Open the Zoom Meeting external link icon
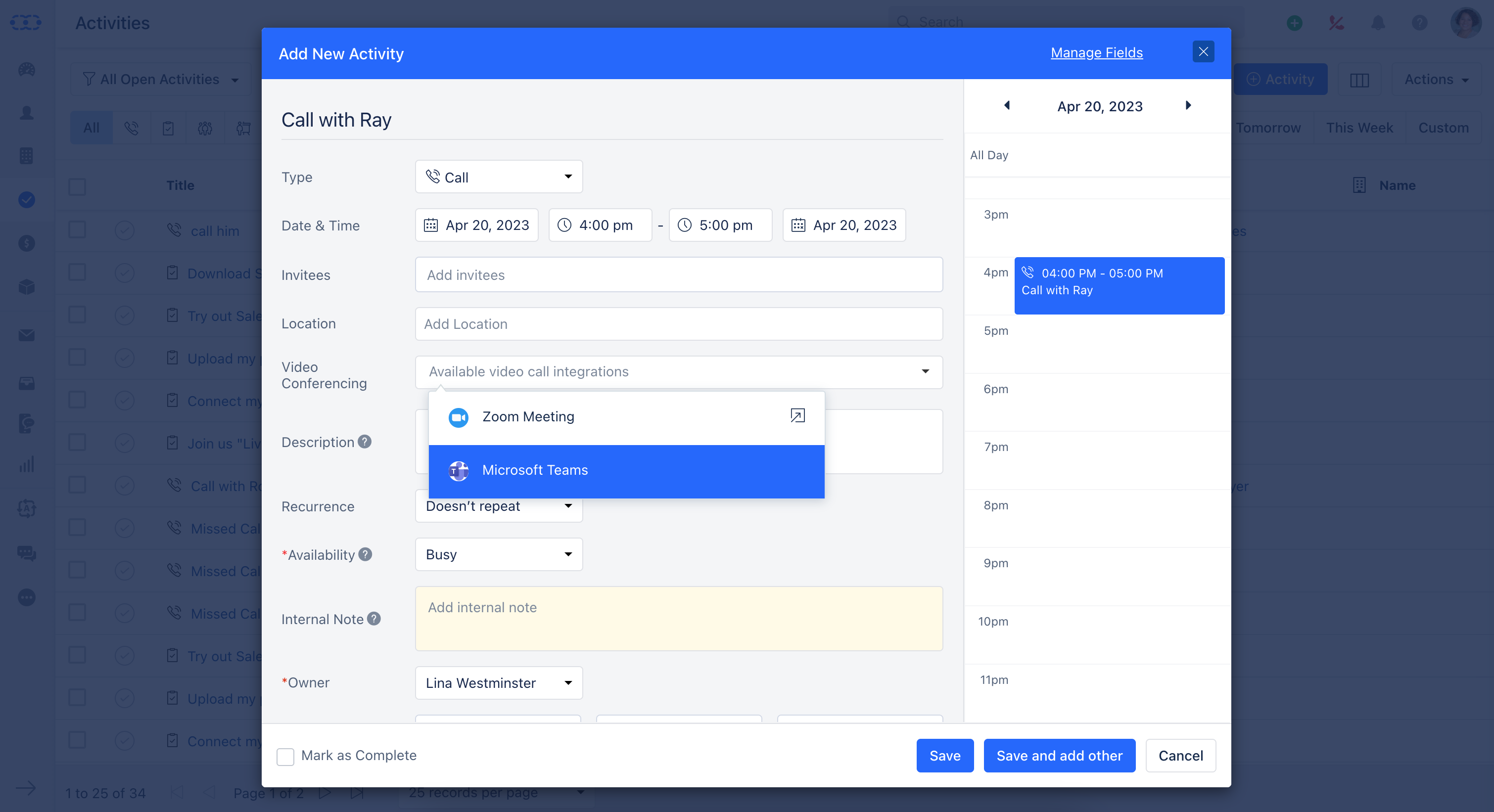The image size is (1494, 812). pyautogui.click(x=797, y=415)
